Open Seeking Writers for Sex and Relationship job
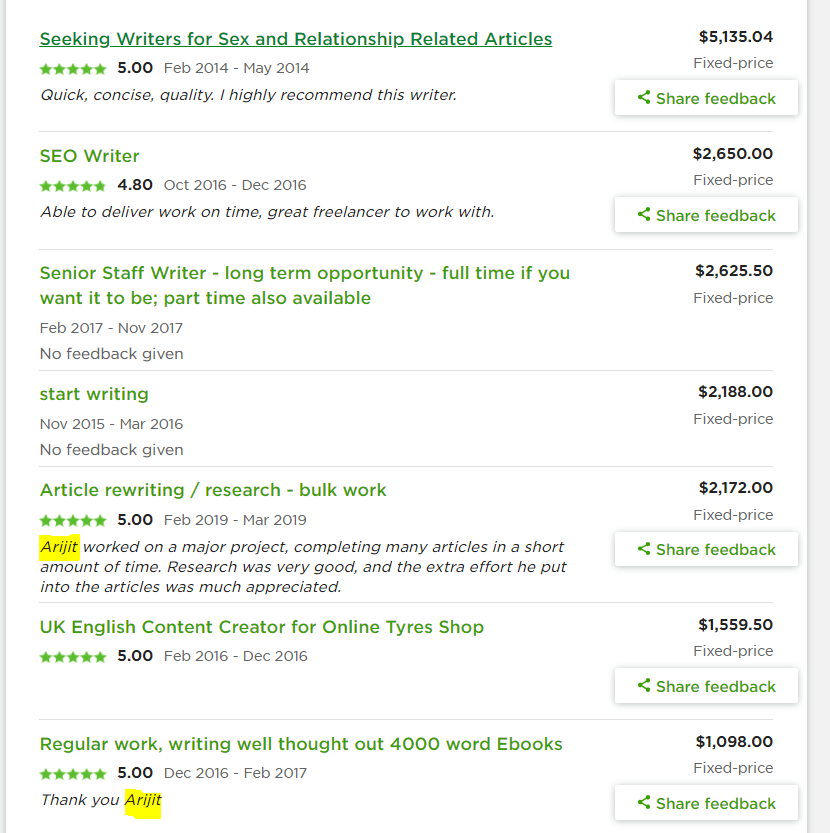 [x=295, y=39]
